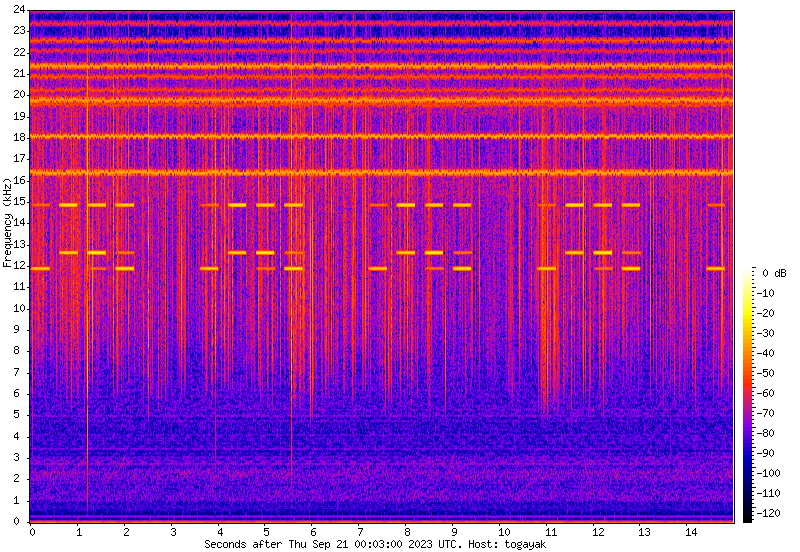
Task: Click the 18 kHz frequency axis tick label
Action: pos(19,137)
